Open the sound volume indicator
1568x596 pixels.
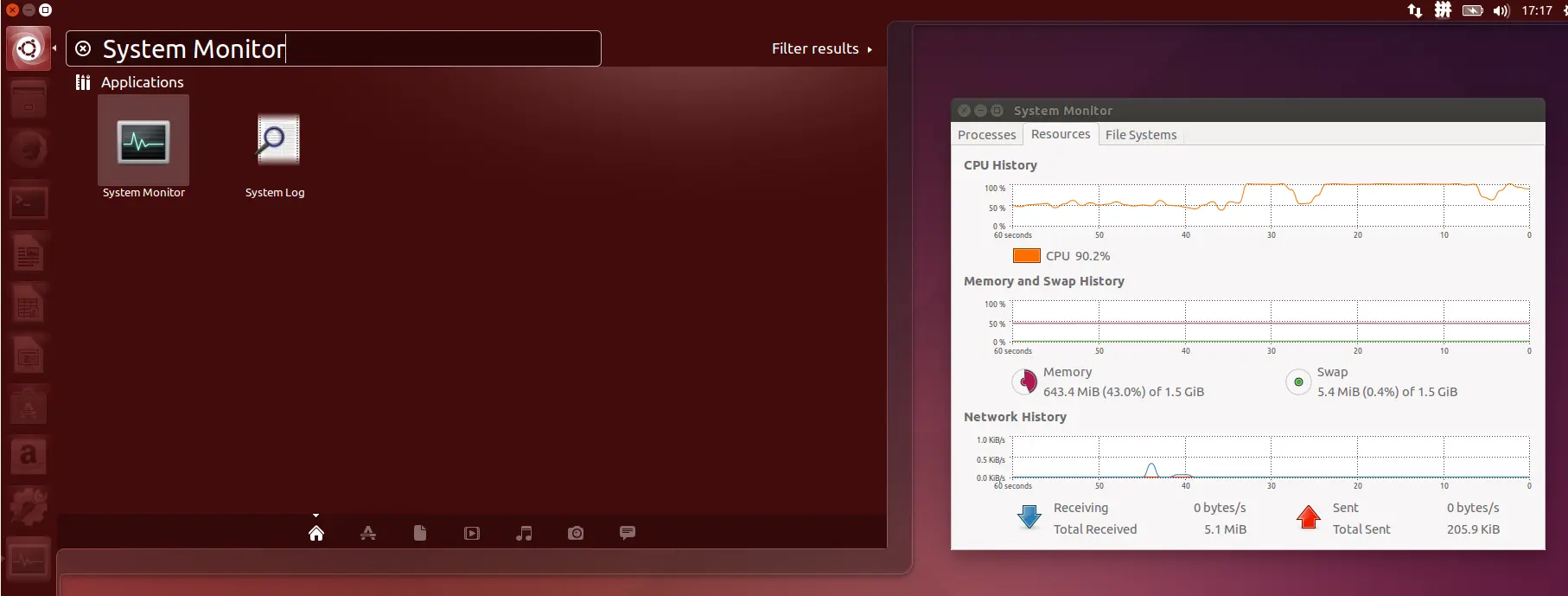click(x=1501, y=10)
